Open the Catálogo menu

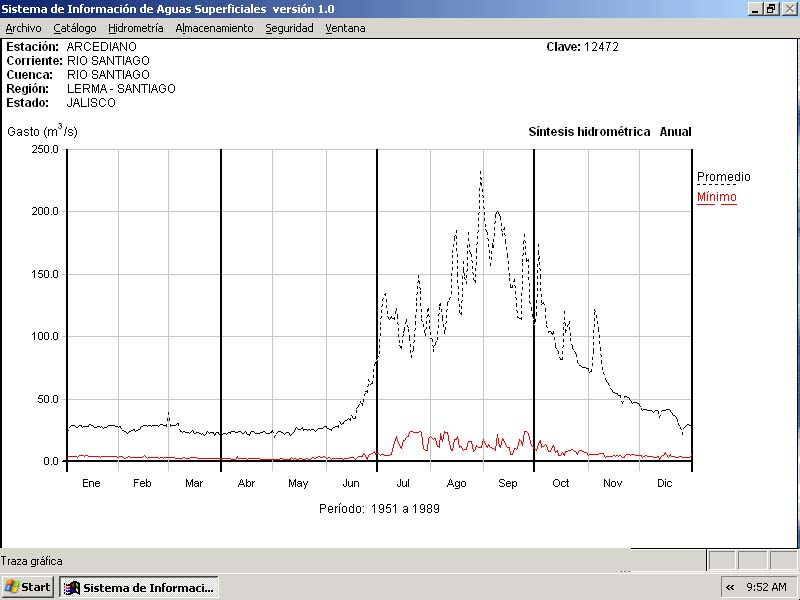[75, 28]
